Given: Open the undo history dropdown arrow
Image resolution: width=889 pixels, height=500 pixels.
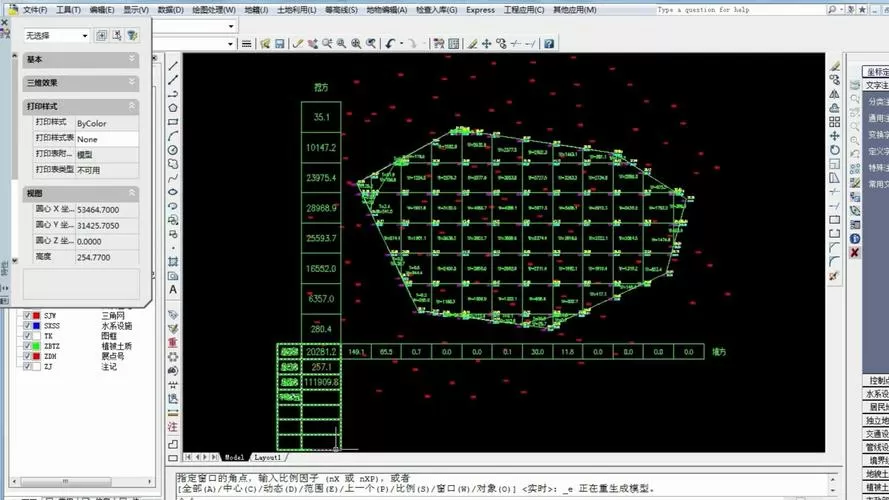Looking at the screenshot, I should point(401,44).
